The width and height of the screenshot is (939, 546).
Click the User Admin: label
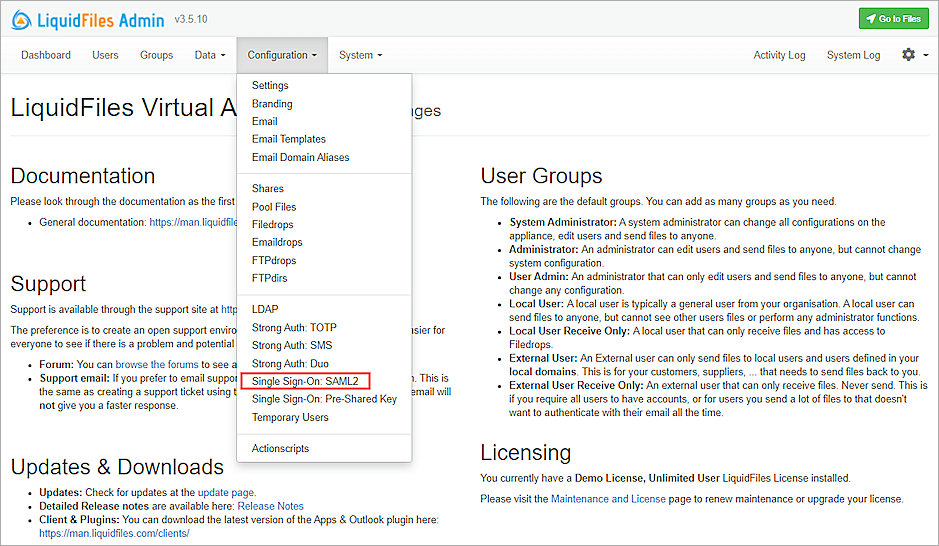coord(539,277)
